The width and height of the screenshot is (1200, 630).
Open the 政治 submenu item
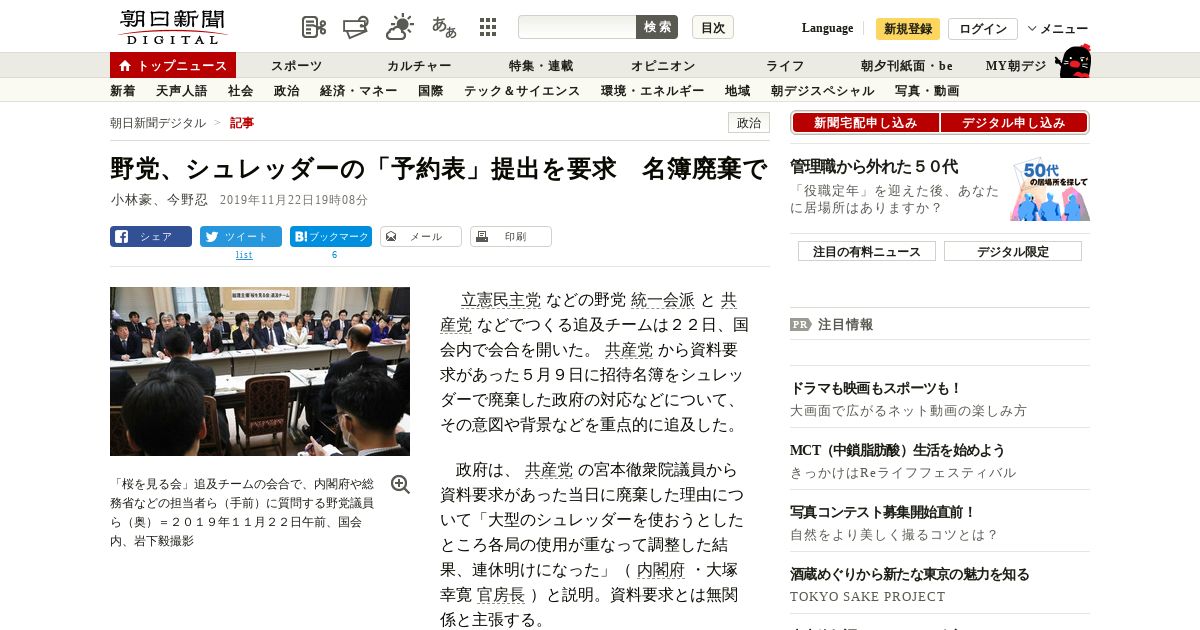(x=286, y=91)
